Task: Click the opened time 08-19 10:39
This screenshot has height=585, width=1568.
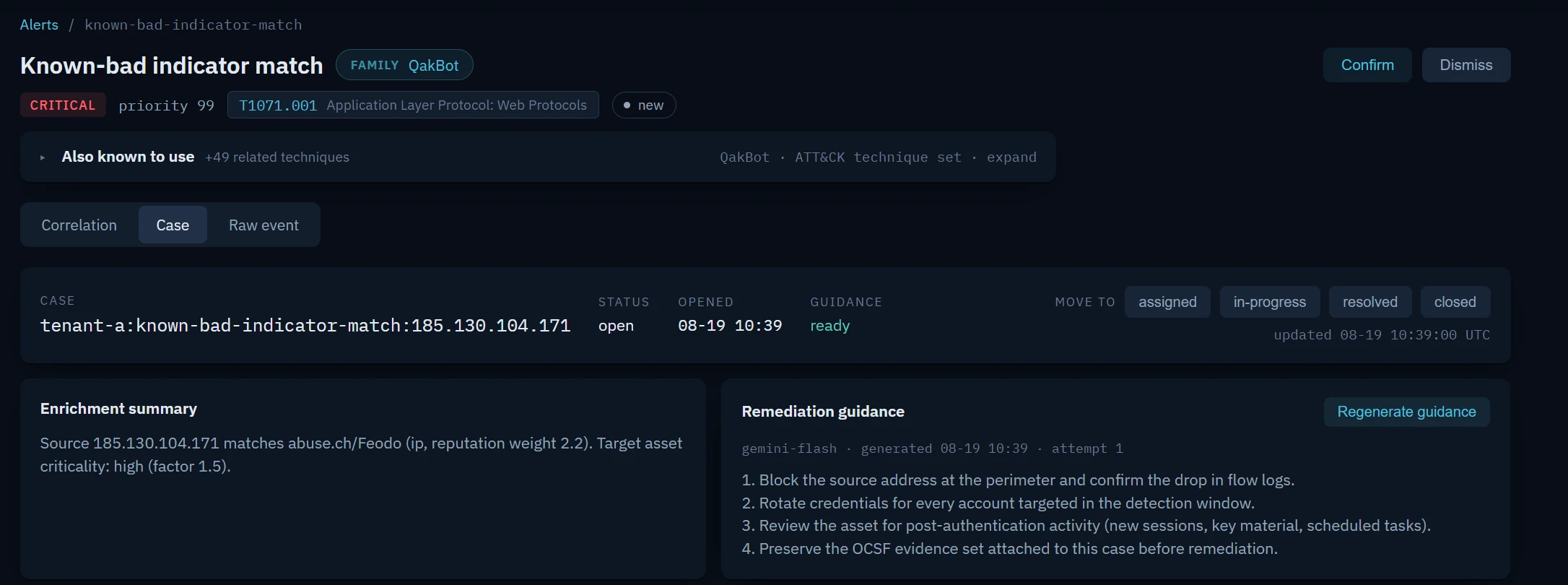Action: pyautogui.click(x=730, y=326)
